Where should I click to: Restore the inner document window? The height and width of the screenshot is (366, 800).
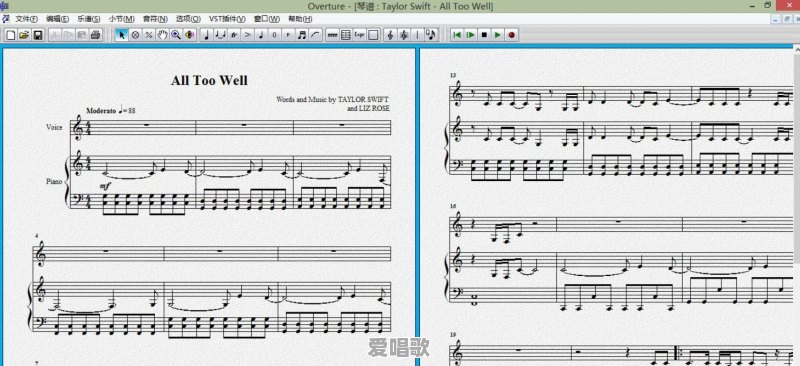pyautogui.click(x=786, y=19)
